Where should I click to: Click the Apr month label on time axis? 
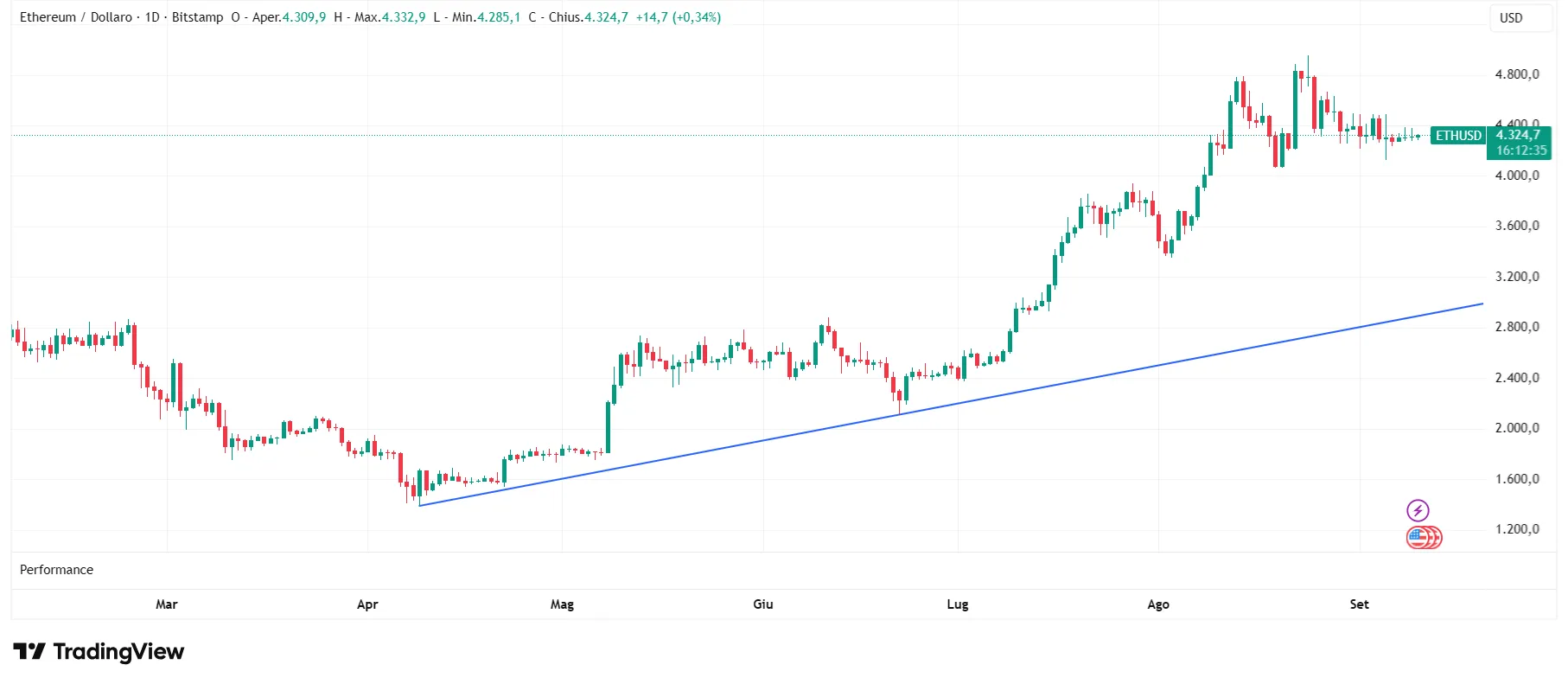[367, 604]
